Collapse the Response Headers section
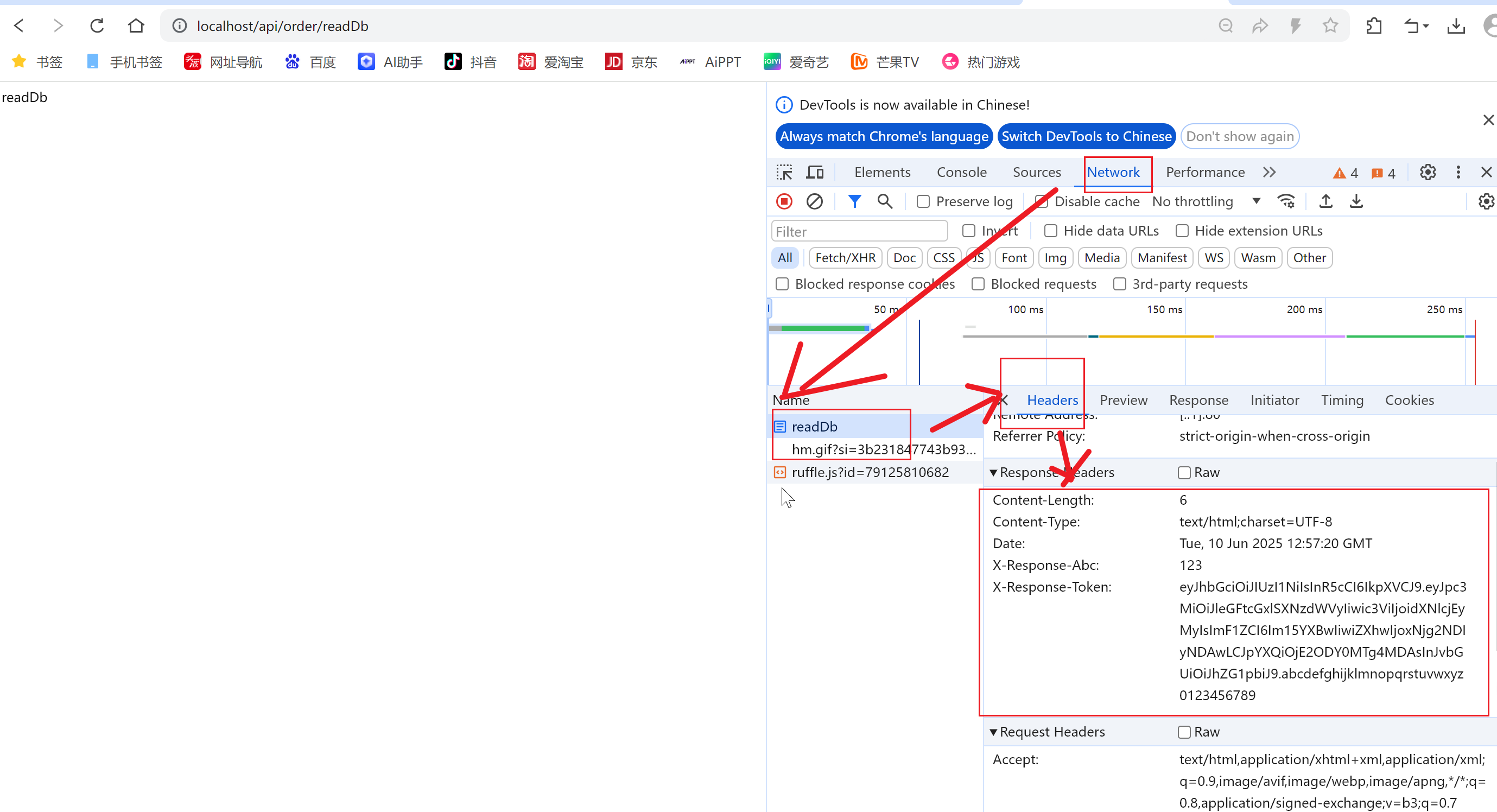This screenshot has height=812, width=1497. [x=993, y=473]
